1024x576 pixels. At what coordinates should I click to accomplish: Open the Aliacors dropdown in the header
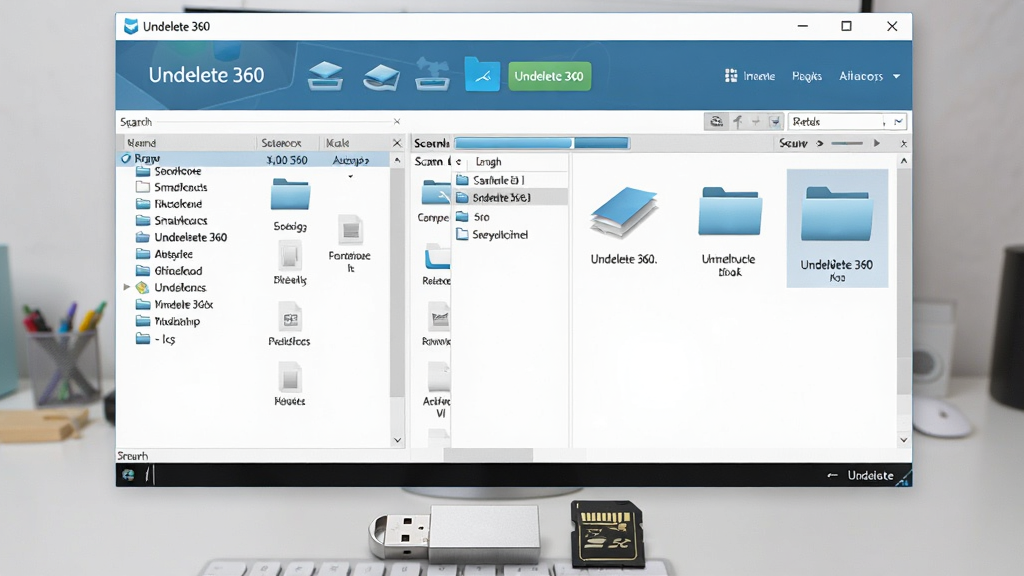[x=870, y=76]
